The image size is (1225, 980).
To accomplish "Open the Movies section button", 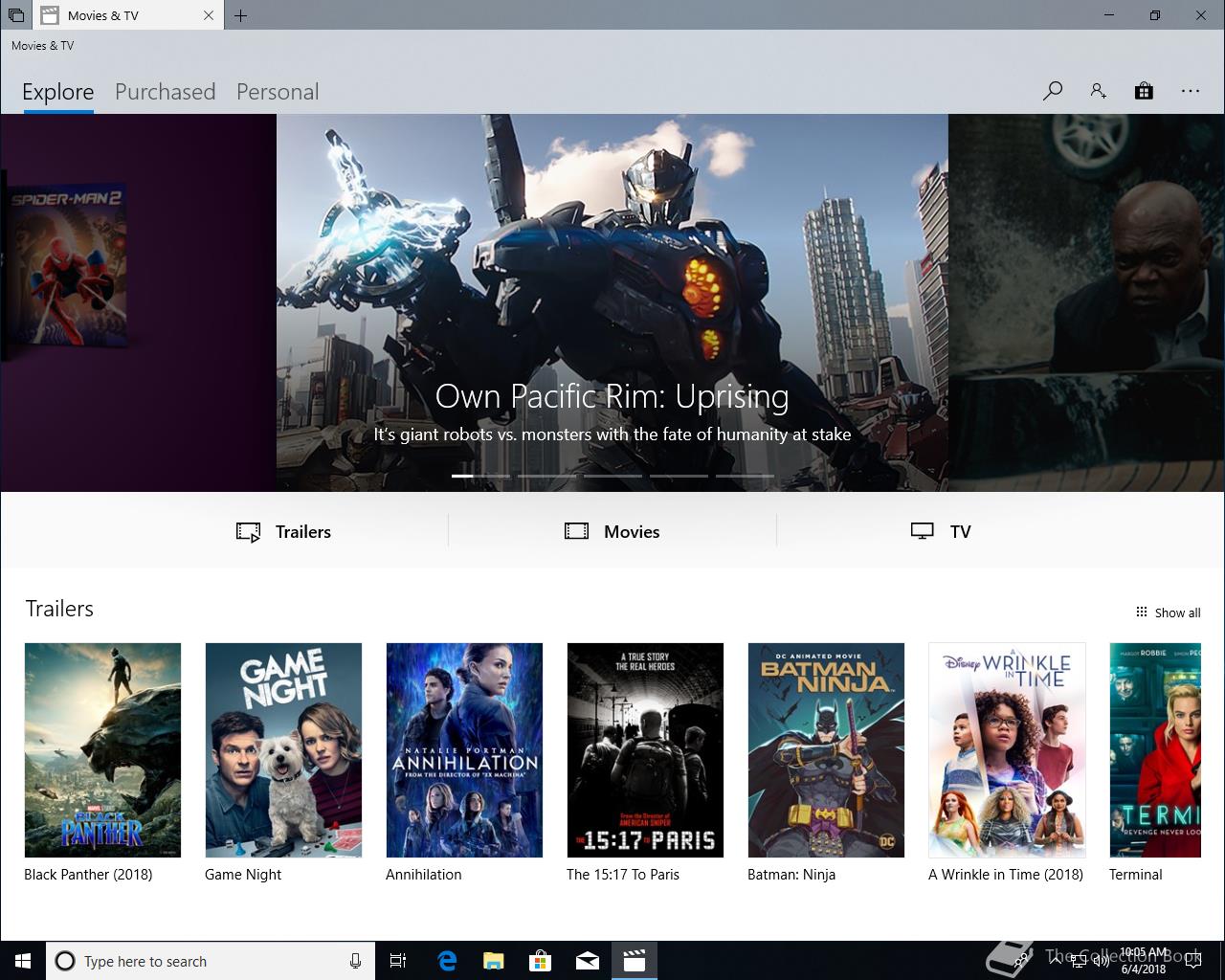I will [x=612, y=532].
